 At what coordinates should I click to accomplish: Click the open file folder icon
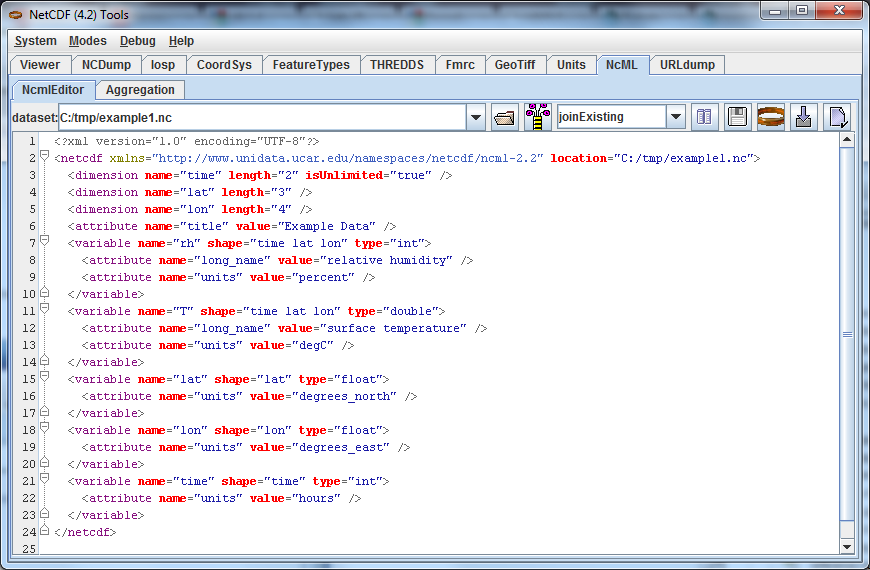pyautogui.click(x=505, y=117)
